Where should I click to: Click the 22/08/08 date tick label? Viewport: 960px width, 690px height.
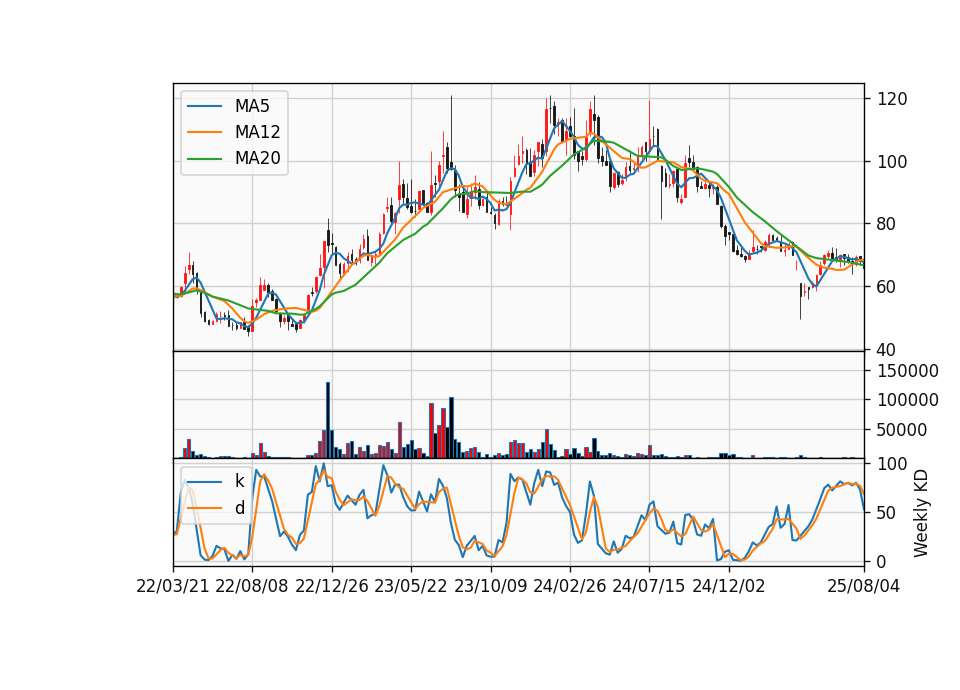point(252,586)
